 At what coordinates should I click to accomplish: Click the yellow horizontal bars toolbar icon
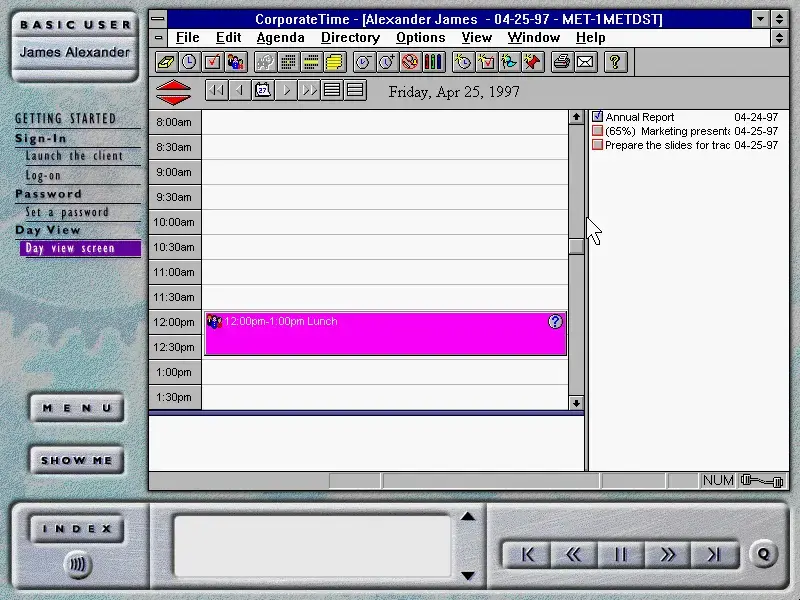(x=311, y=62)
